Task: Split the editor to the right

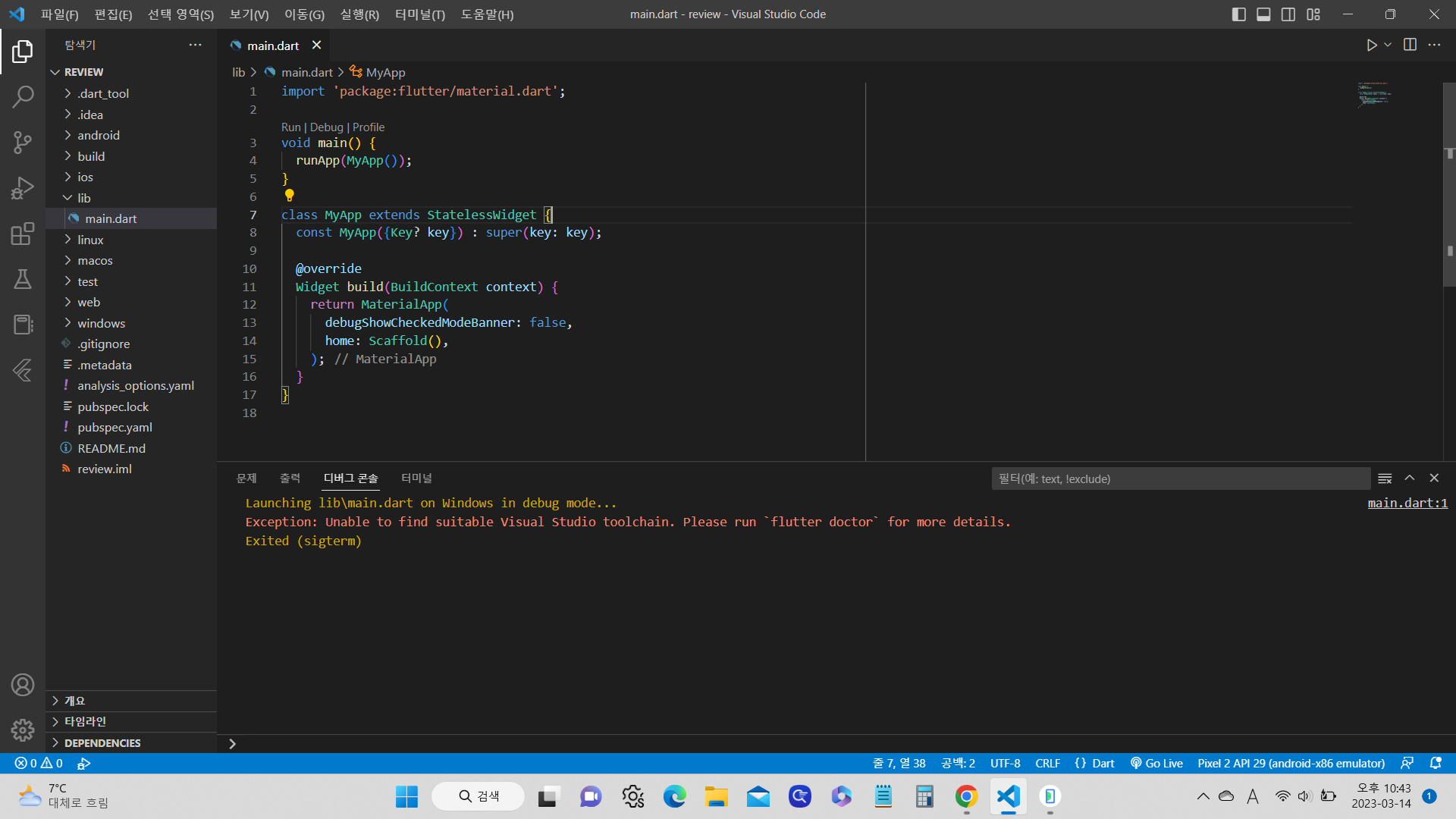Action: tap(1410, 45)
